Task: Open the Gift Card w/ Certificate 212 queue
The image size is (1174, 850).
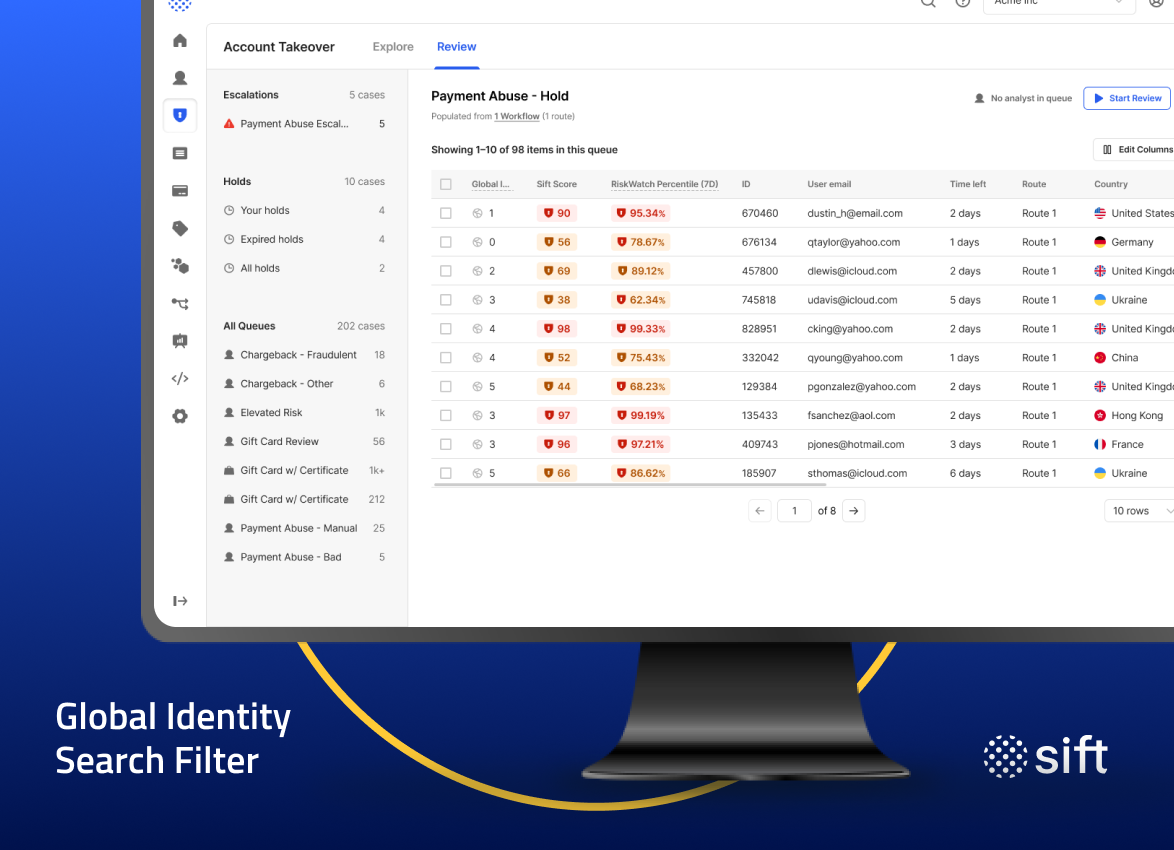Action: click(x=304, y=500)
